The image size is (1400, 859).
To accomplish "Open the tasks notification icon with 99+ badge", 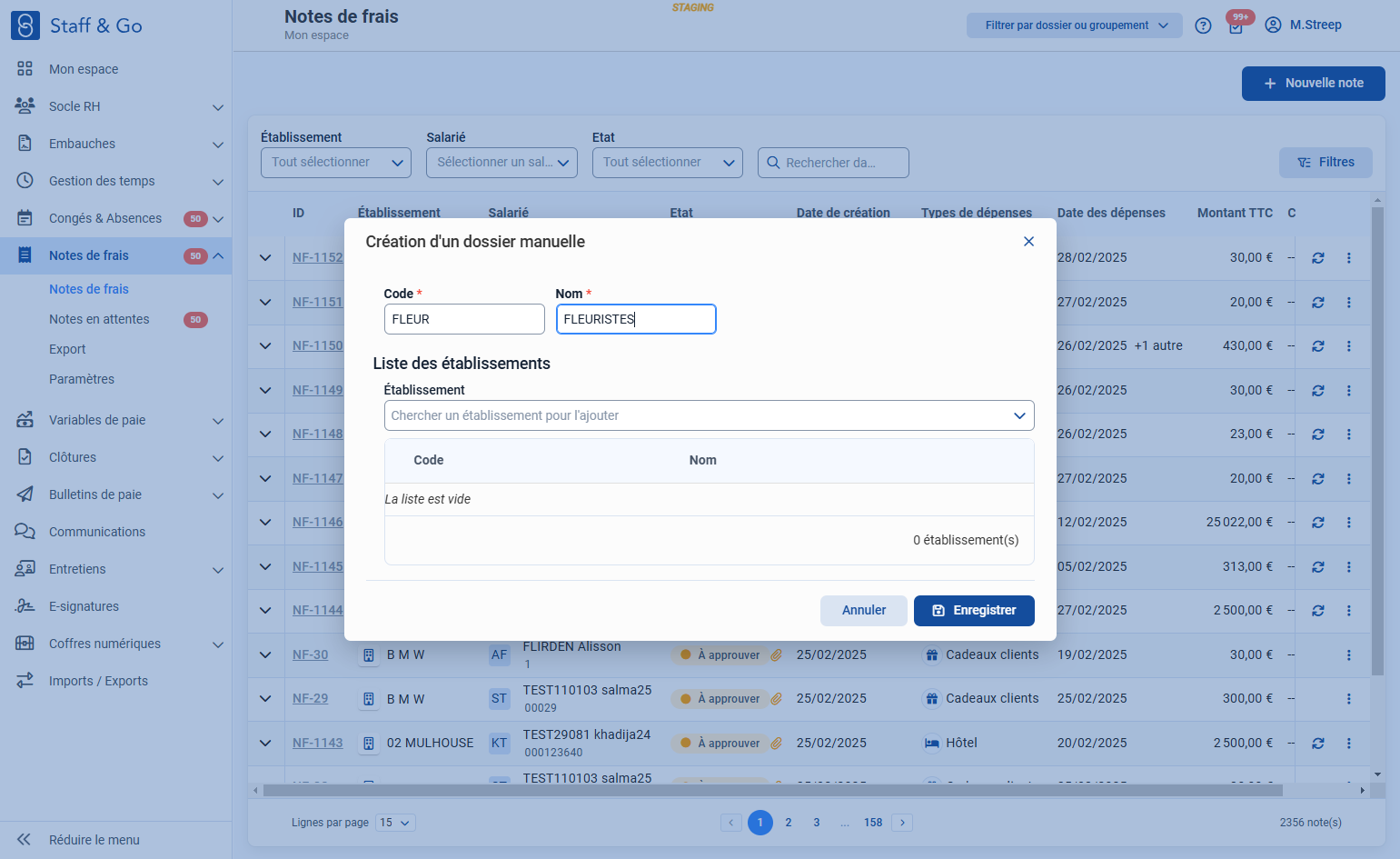I will pyautogui.click(x=1236, y=26).
